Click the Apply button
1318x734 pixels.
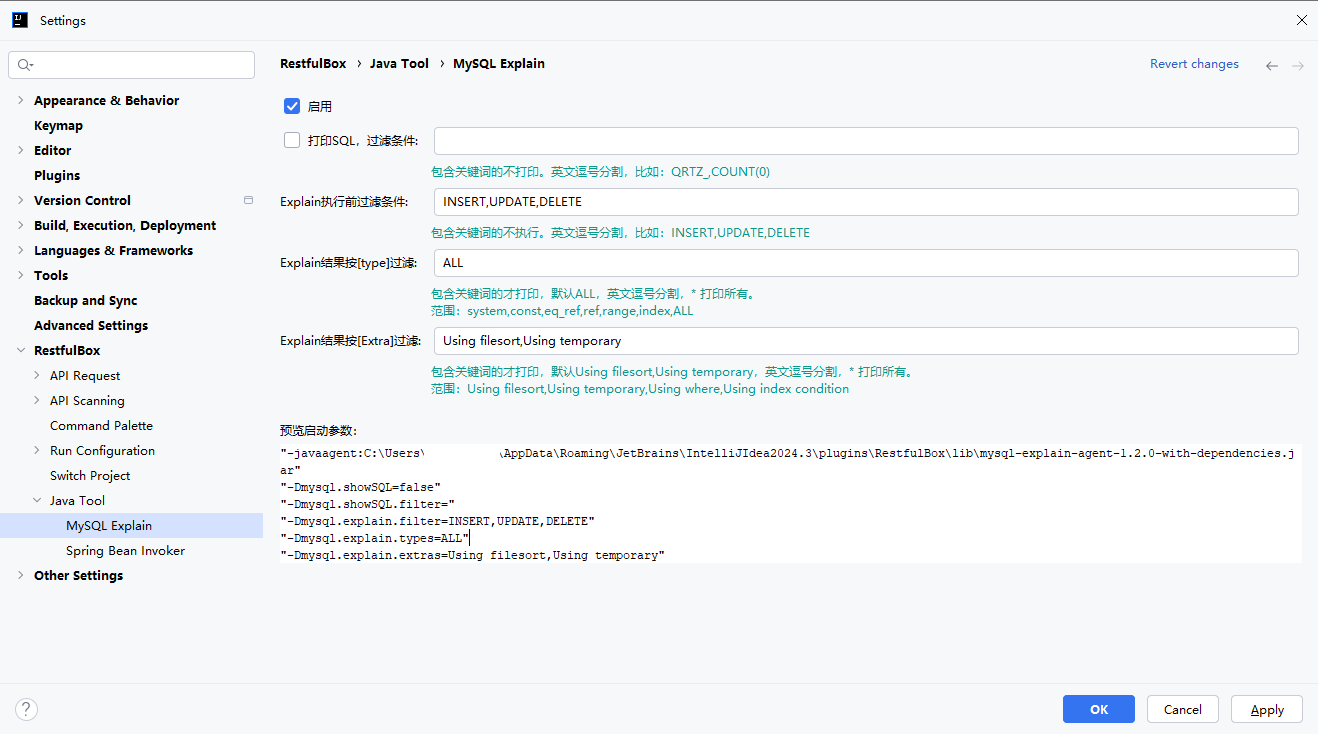(1267, 709)
